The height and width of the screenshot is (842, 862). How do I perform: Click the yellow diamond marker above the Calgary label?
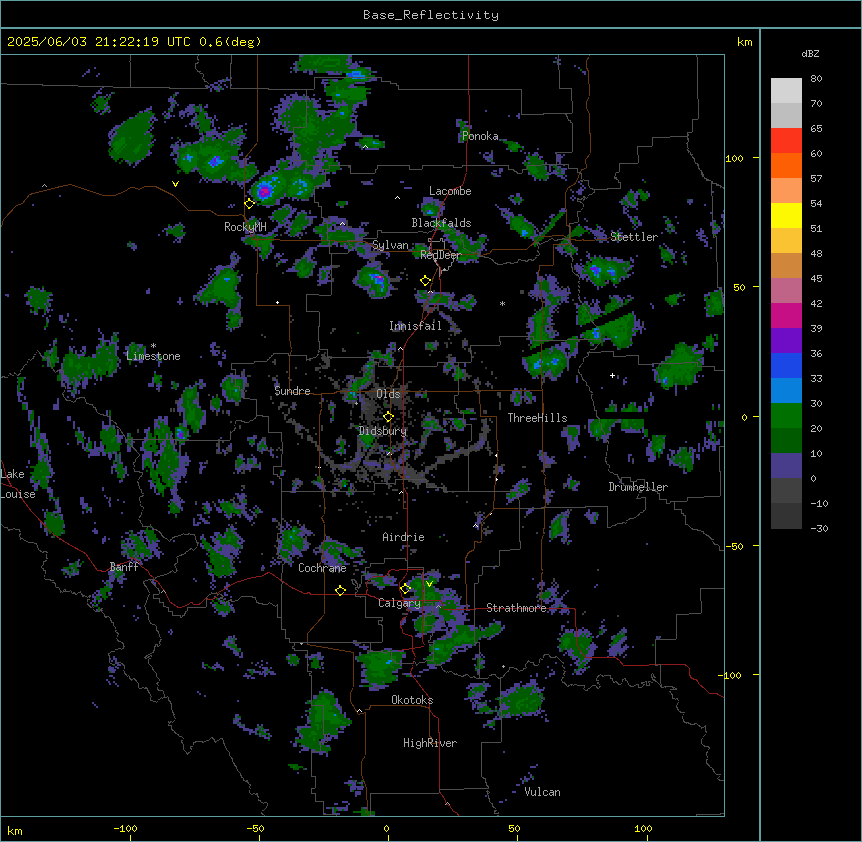coord(405,589)
